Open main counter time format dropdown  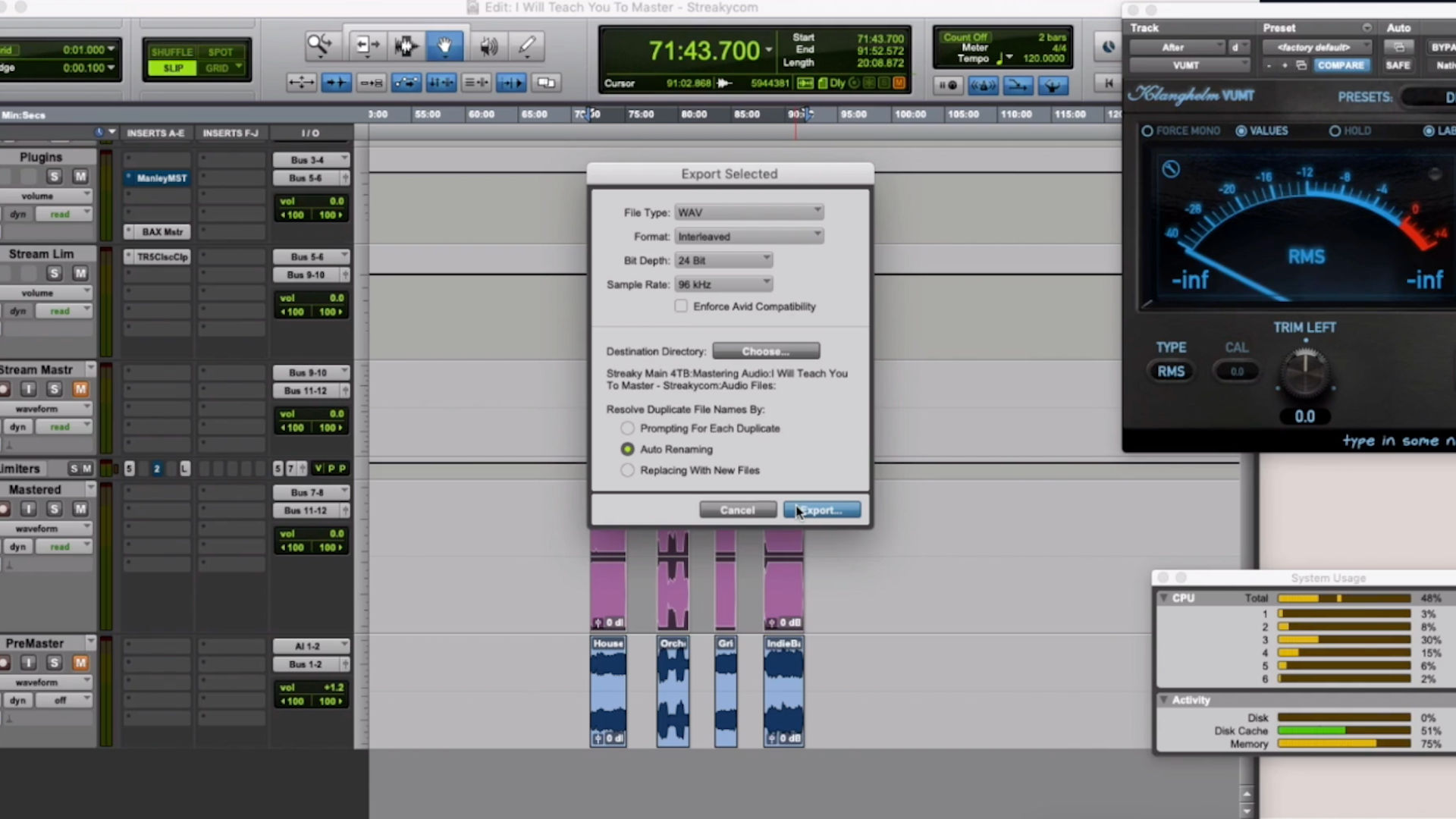pyautogui.click(x=770, y=51)
